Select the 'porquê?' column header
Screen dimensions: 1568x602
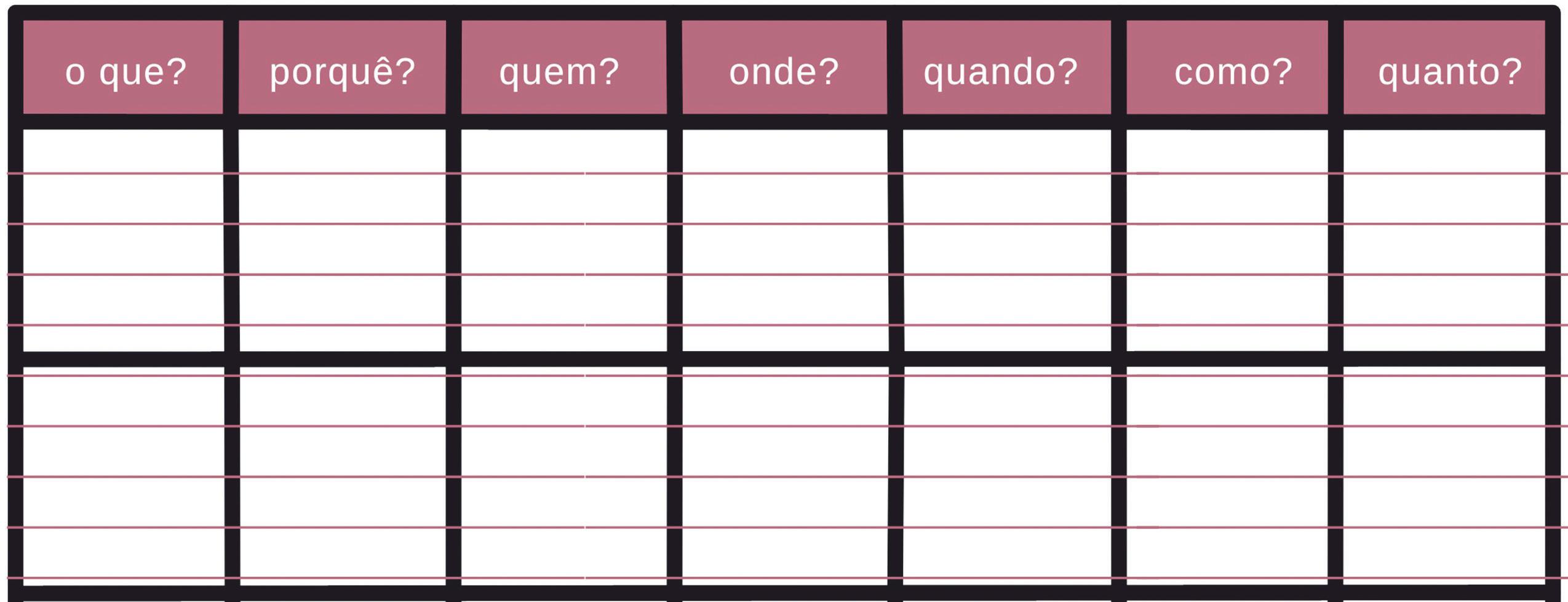point(342,67)
